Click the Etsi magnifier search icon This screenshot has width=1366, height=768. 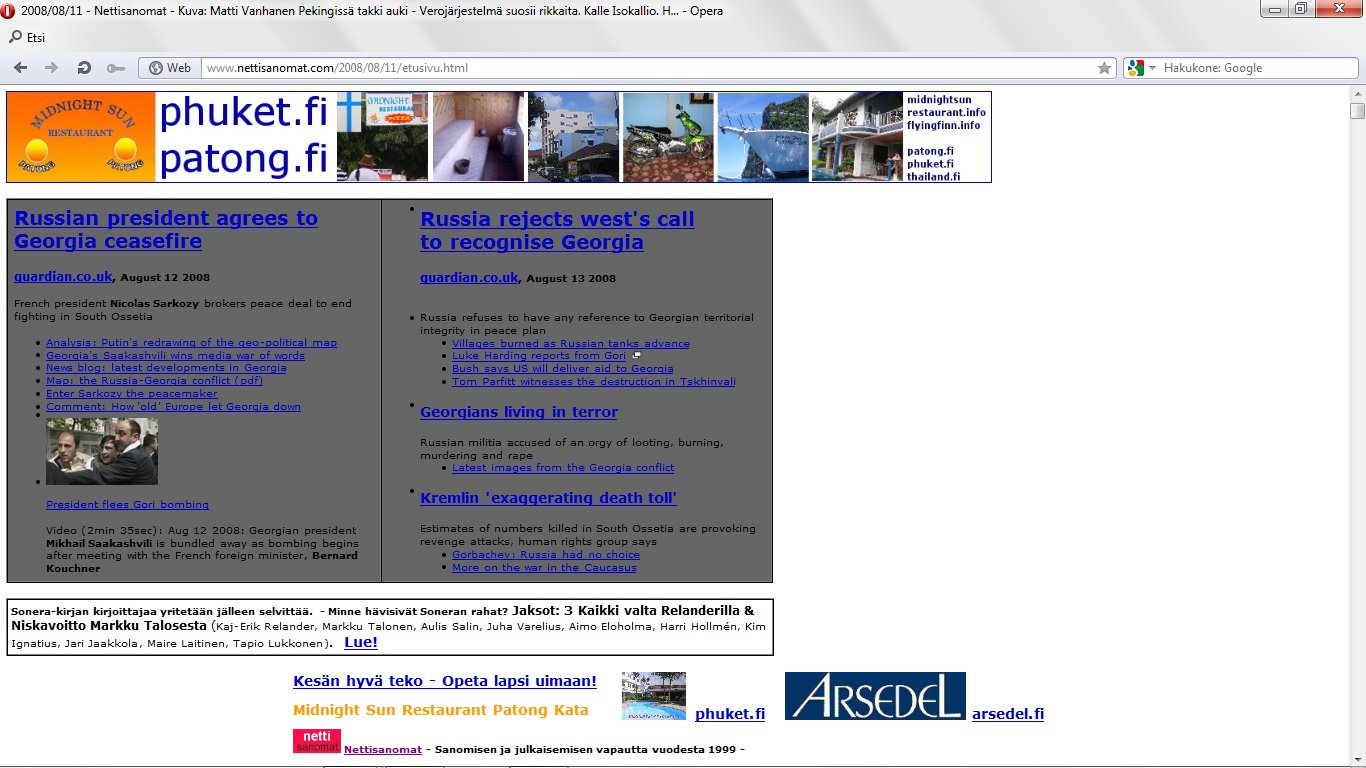click(x=16, y=37)
